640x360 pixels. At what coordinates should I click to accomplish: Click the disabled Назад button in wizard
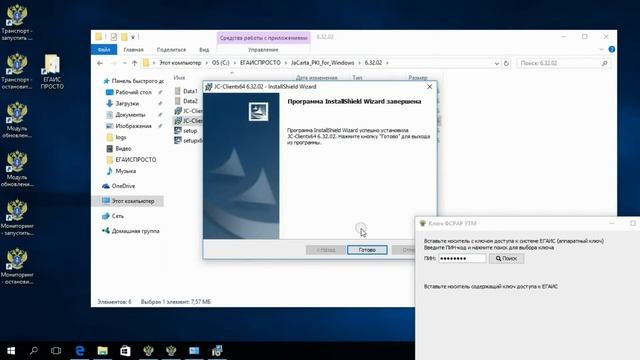coord(326,250)
